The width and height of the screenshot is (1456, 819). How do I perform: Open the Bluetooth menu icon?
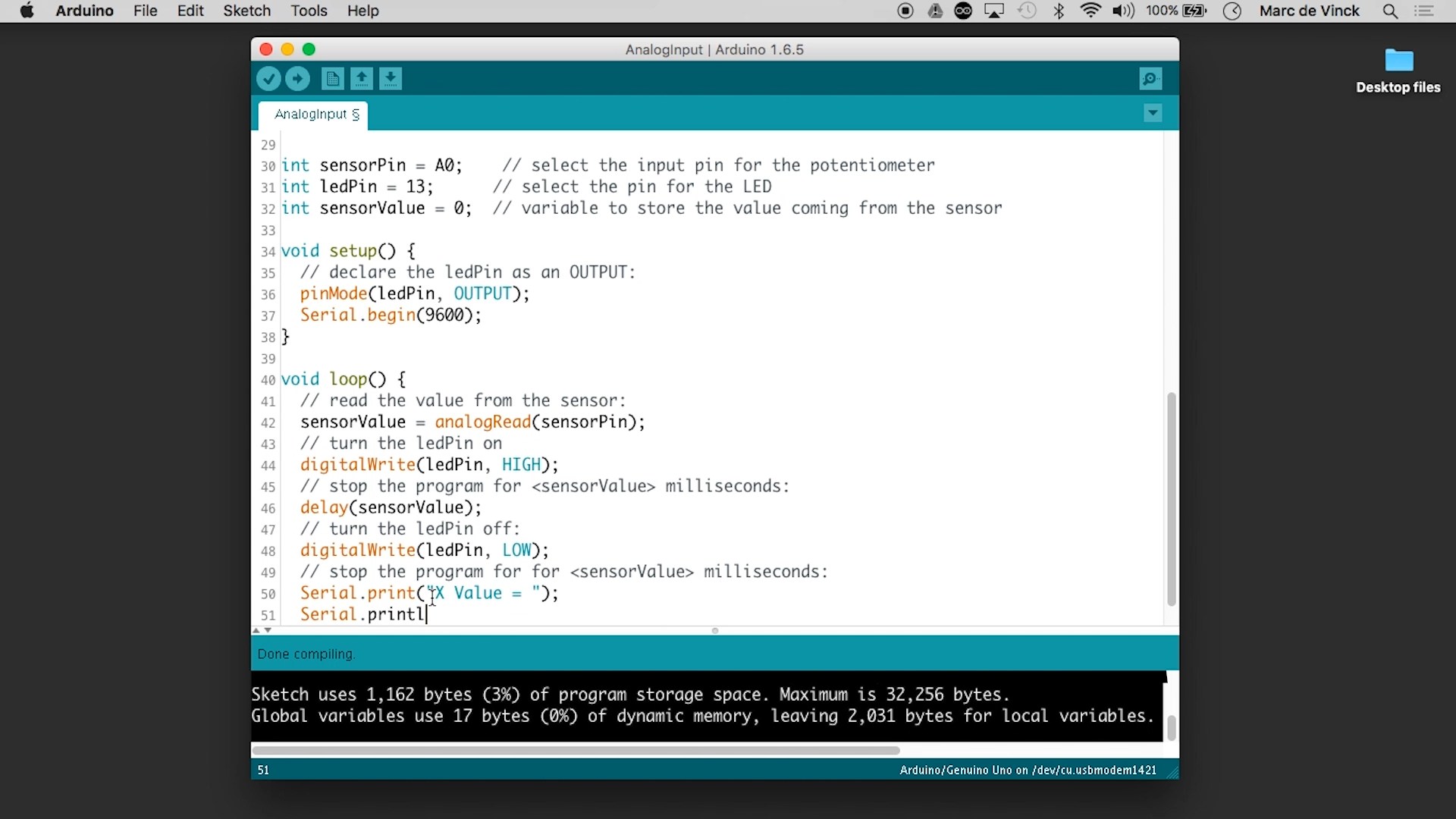point(1059,11)
